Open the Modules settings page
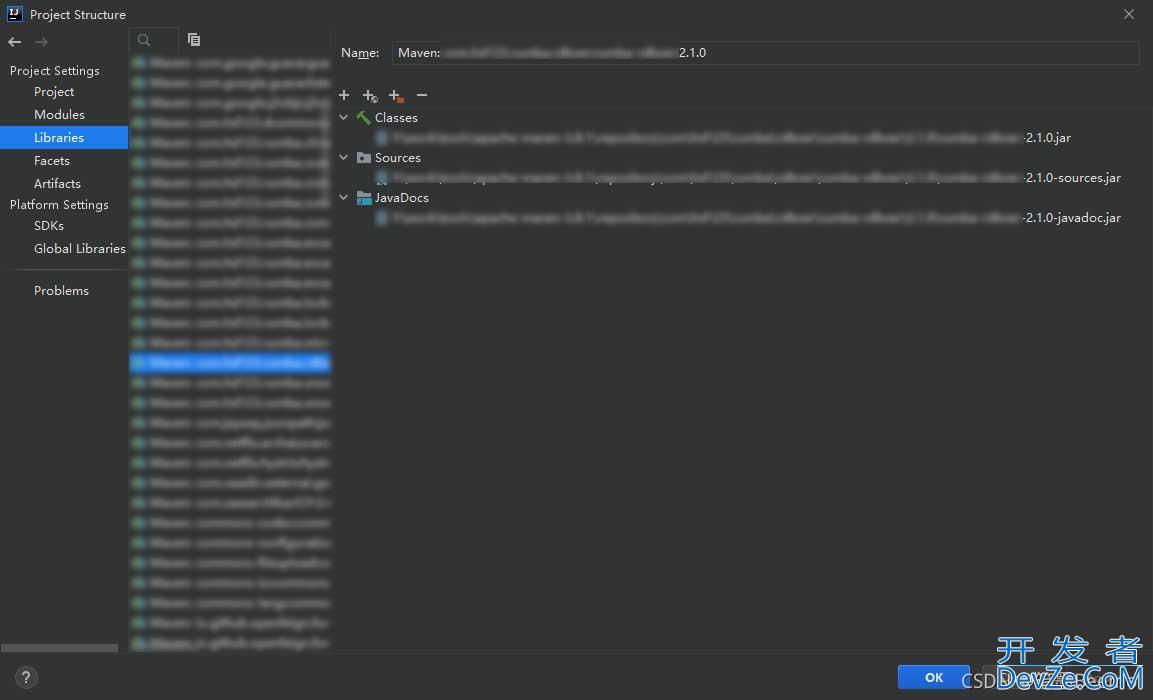The width and height of the screenshot is (1153, 700). (x=59, y=115)
